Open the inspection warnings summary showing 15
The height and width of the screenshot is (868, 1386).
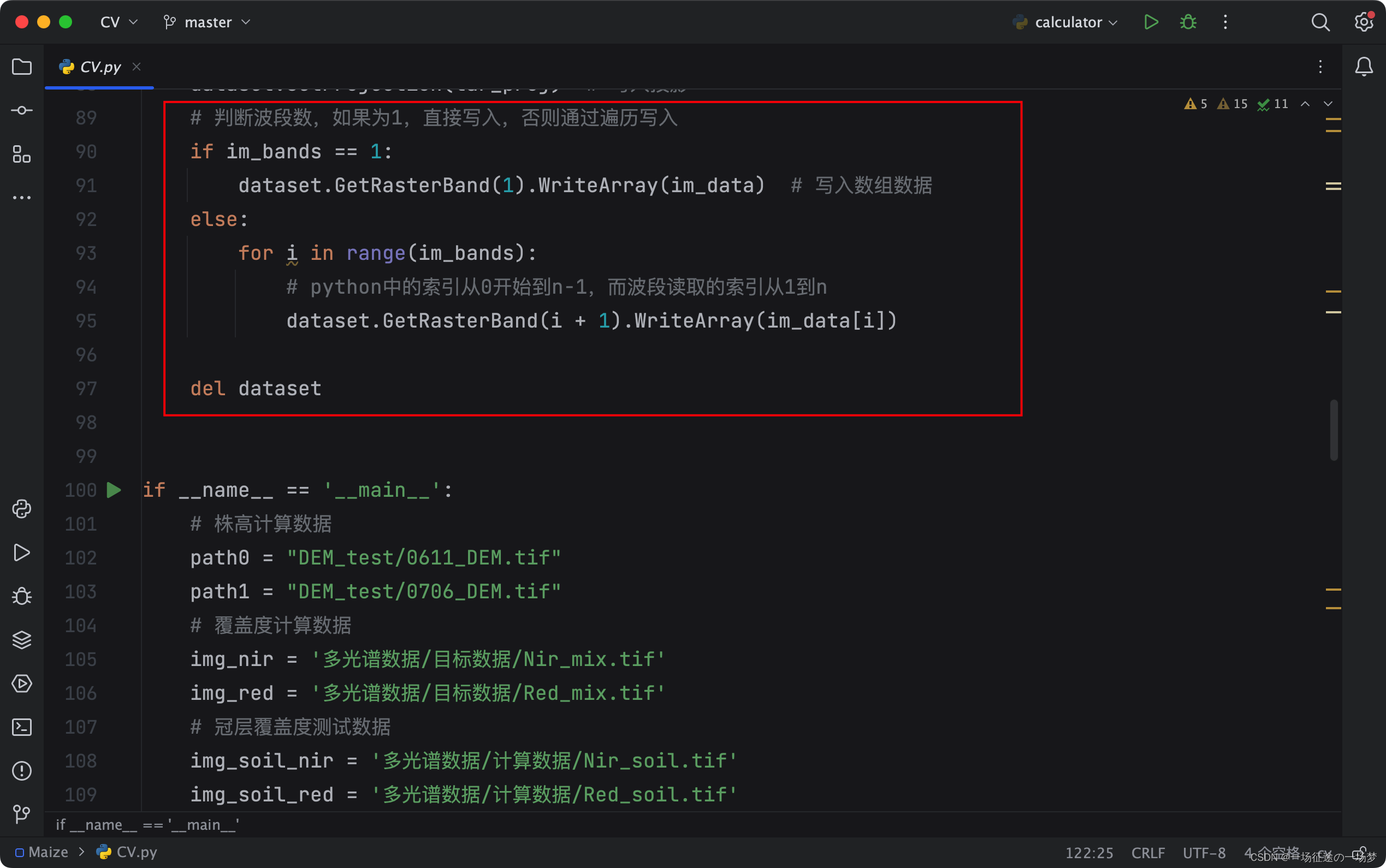pyautogui.click(x=1231, y=104)
